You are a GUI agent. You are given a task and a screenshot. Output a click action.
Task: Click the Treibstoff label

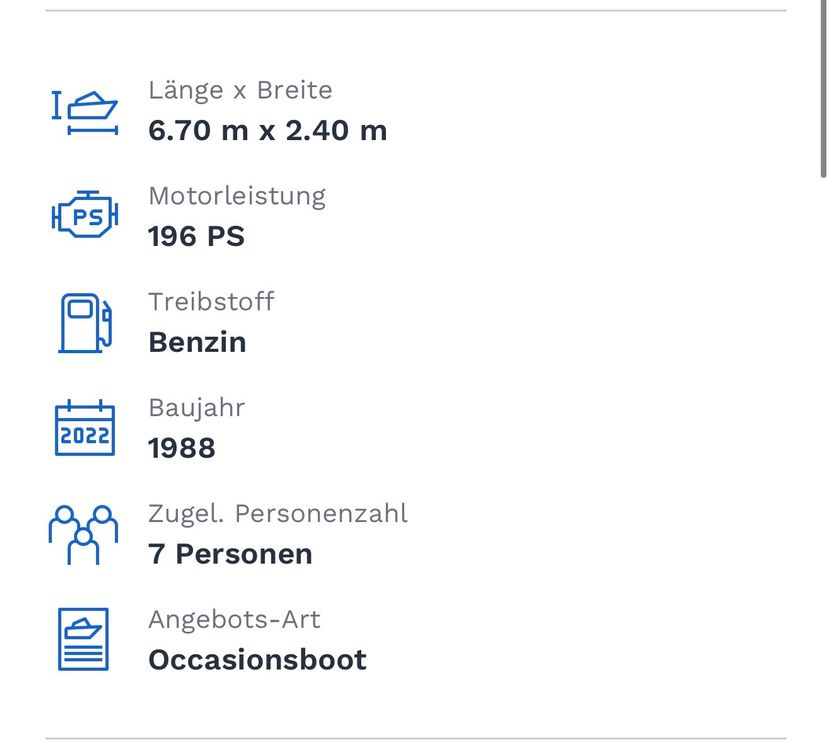pos(211,302)
